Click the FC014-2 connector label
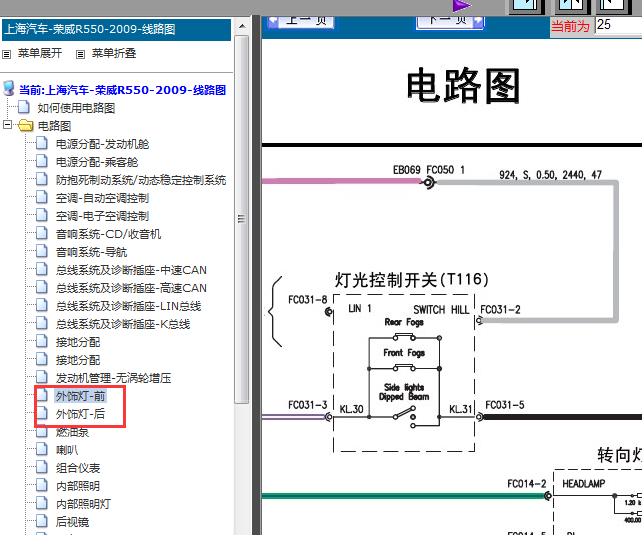 527,484
